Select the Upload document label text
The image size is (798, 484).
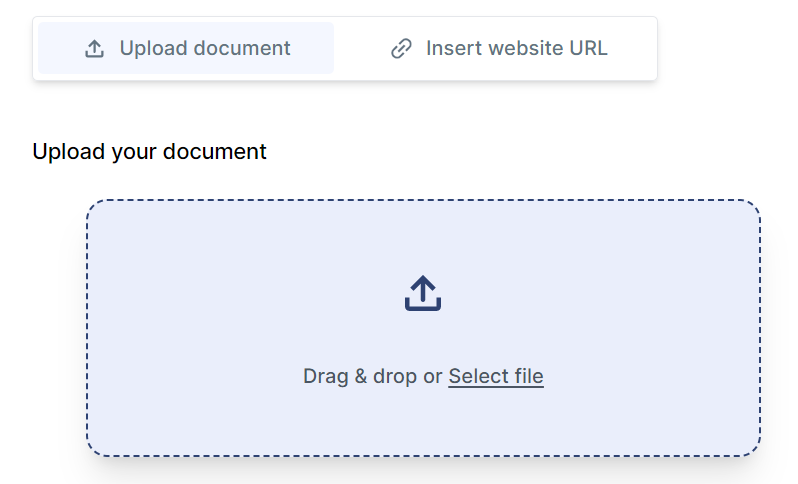pos(205,48)
